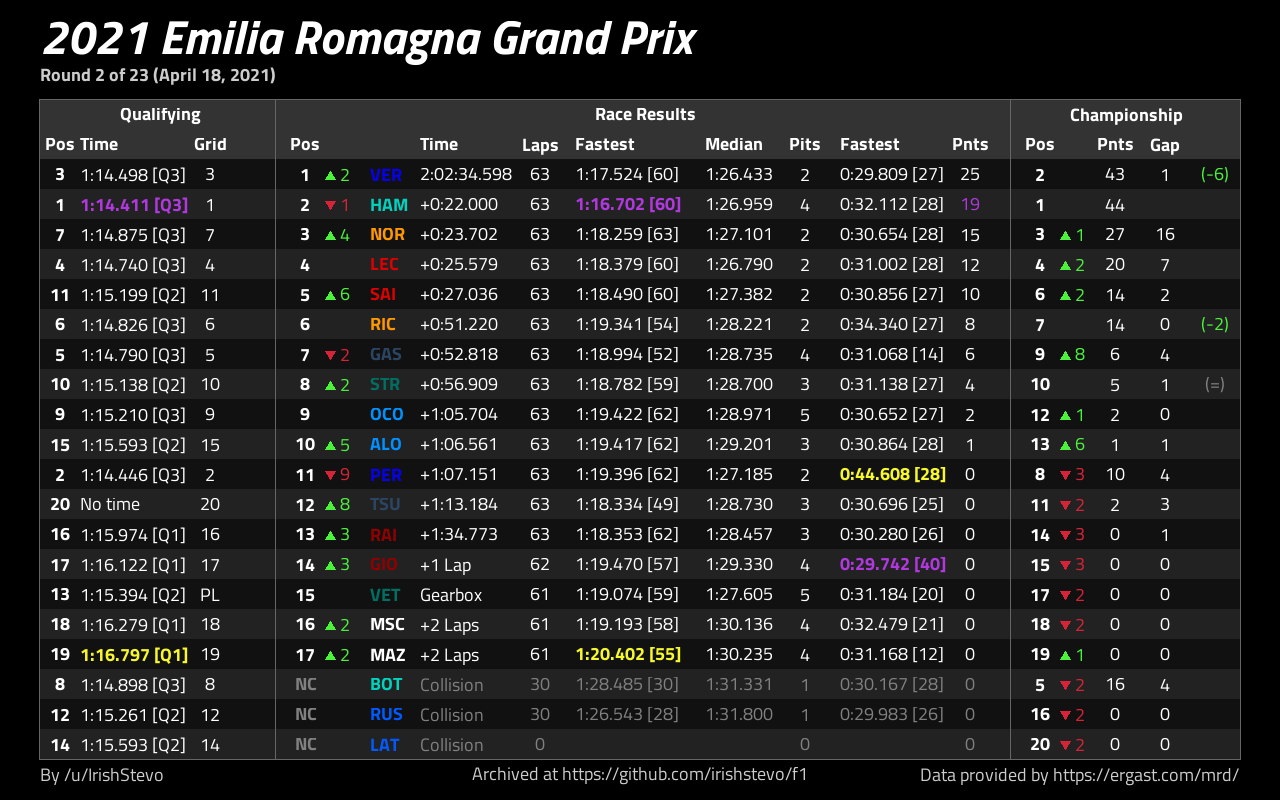Click the green up arrow beside ALO
The image size is (1280, 800).
click(331, 446)
